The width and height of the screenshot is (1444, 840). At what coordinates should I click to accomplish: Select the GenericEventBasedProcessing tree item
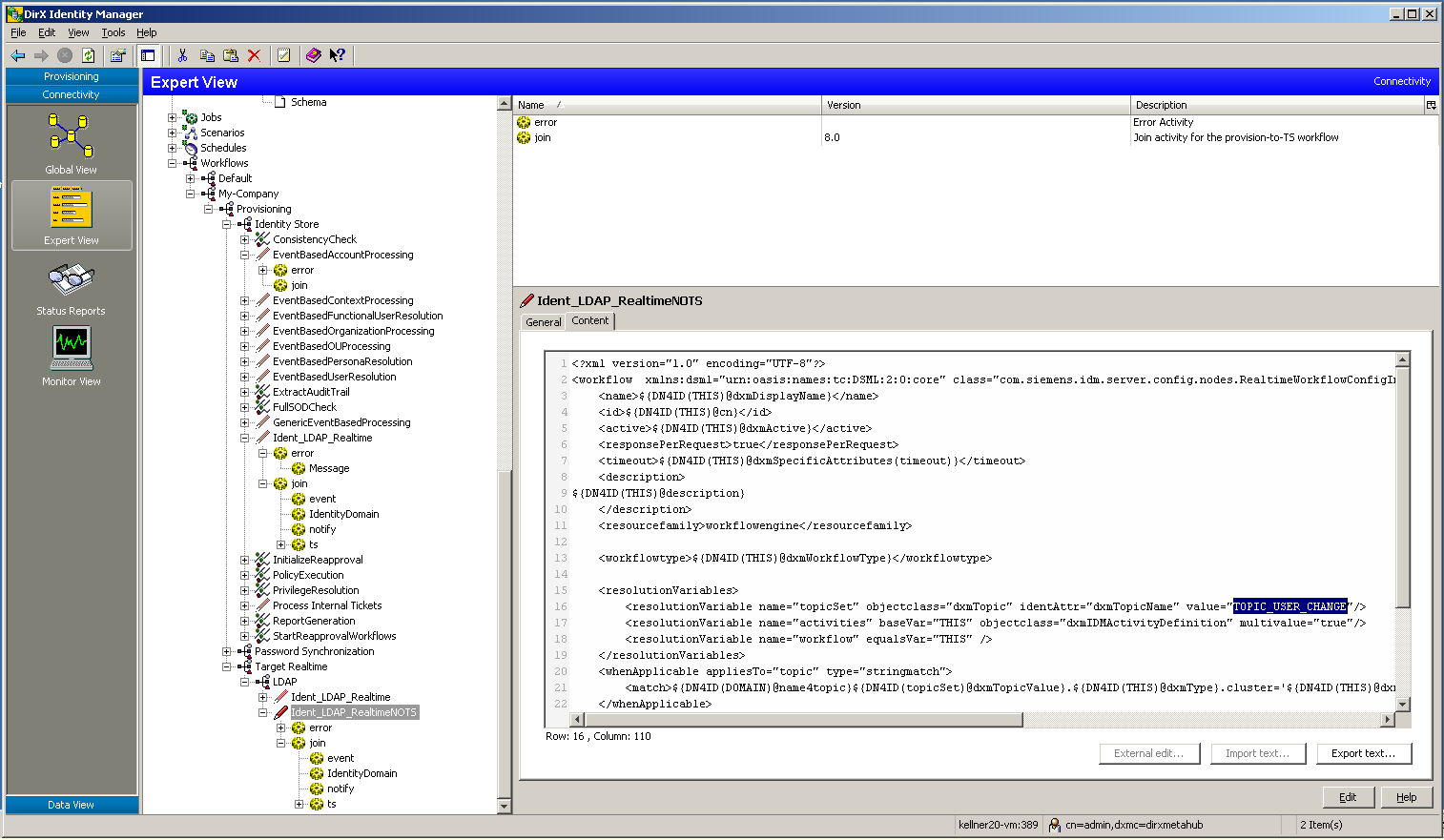[341, 422]
